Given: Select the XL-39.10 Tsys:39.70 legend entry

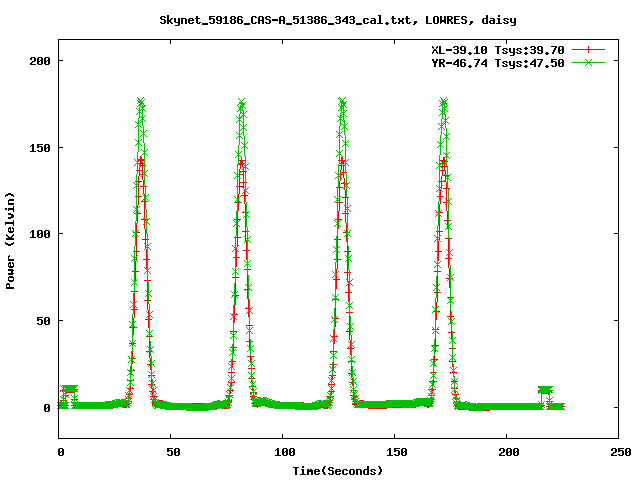Looking at the screenshot, I should 498,50.
